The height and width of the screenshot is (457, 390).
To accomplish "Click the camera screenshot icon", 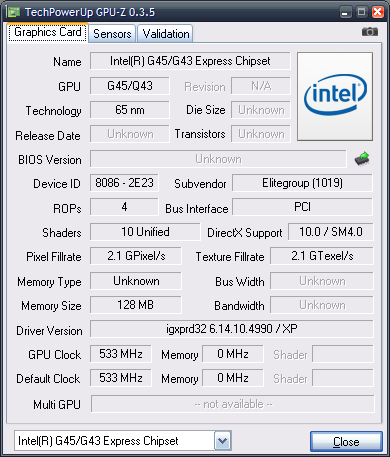I will 370,32.
